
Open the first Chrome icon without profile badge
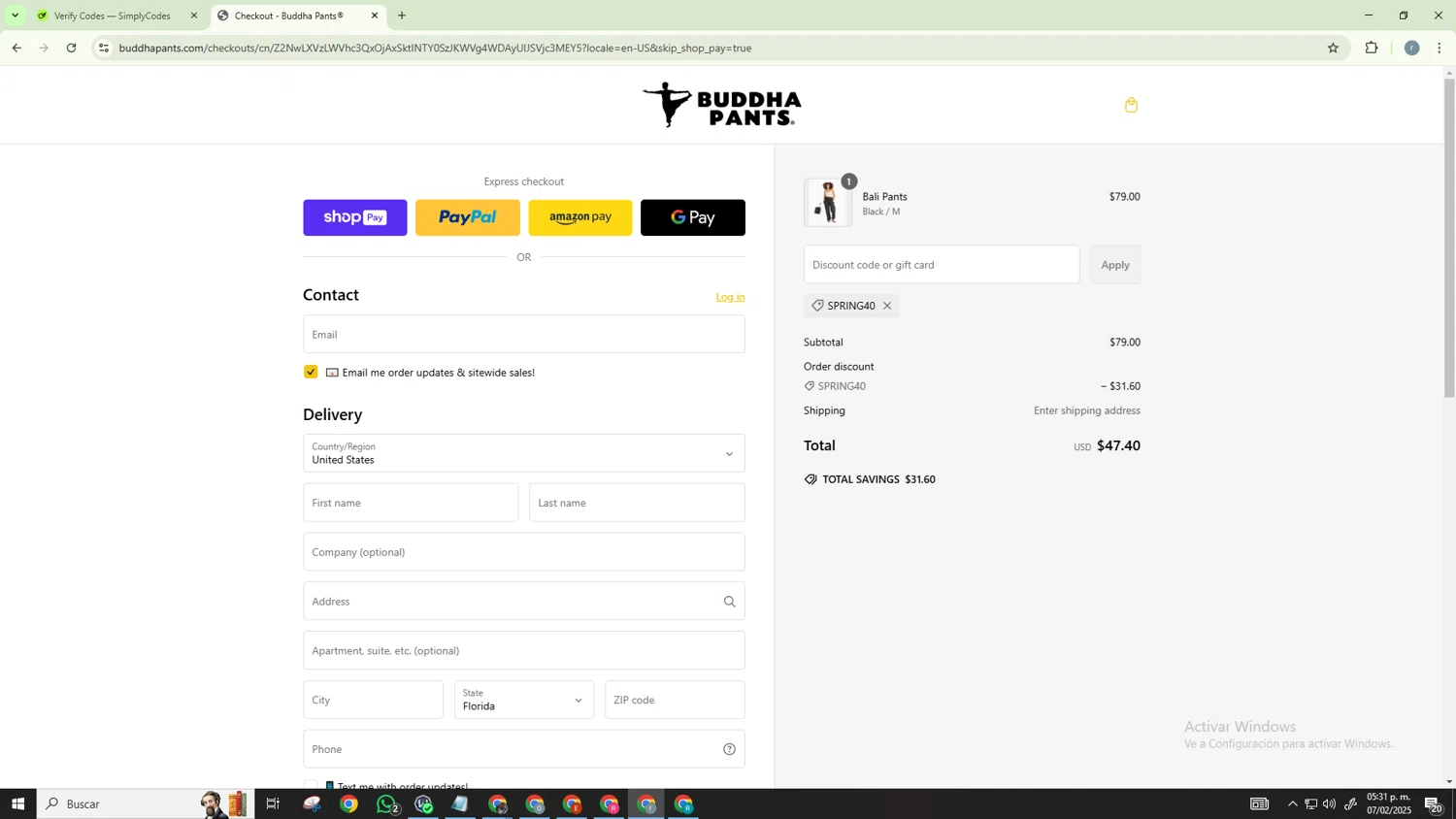348,804
